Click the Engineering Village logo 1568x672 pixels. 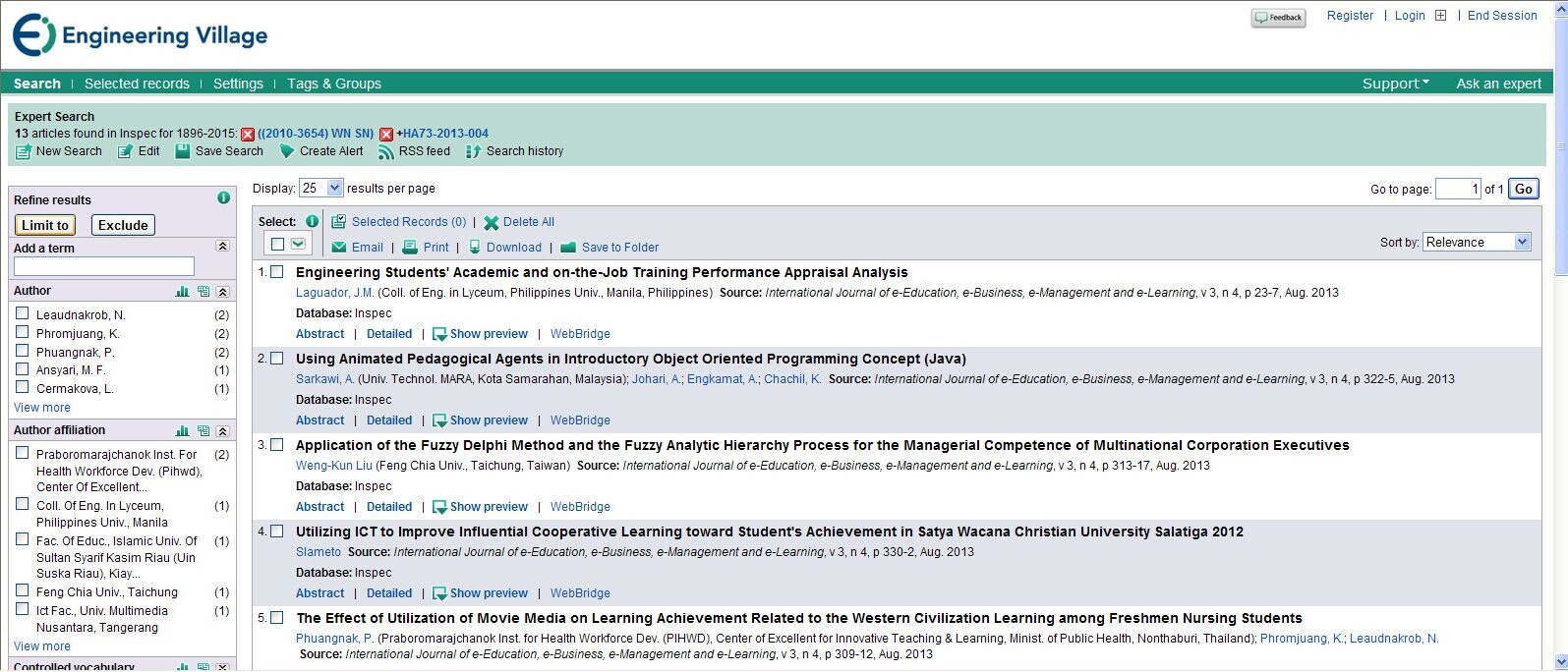141,35
